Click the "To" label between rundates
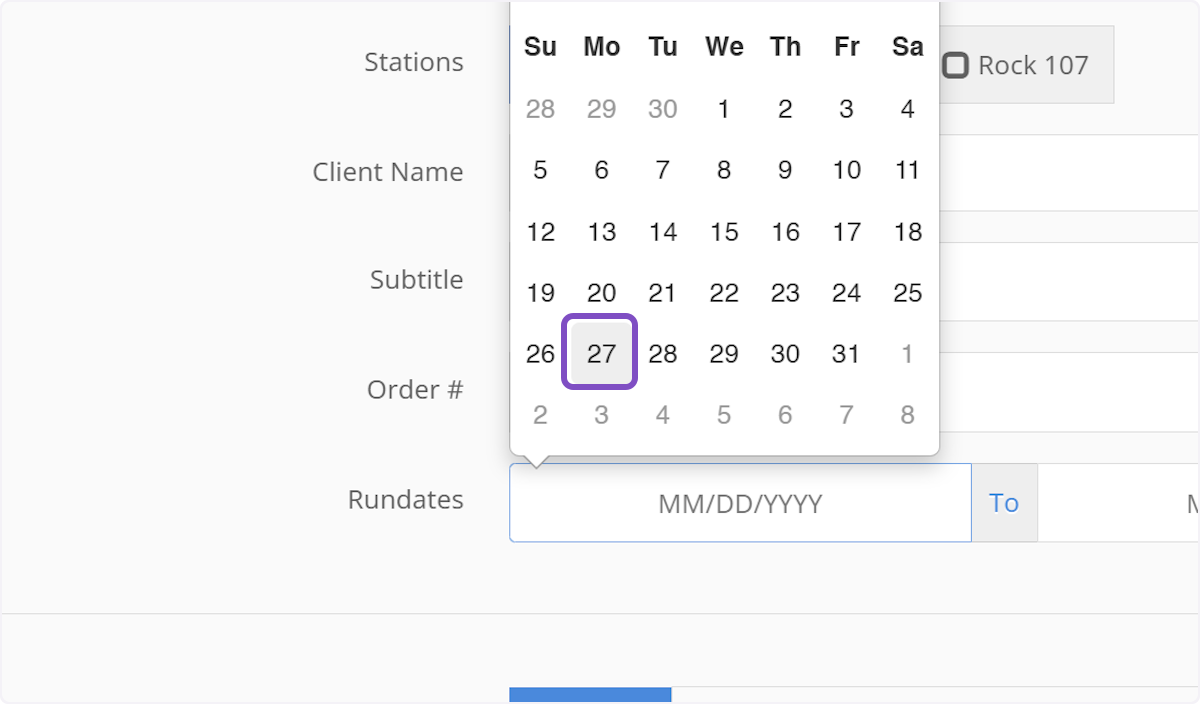The height and width of the screenshot is (704, 1200). [1004, 503]
